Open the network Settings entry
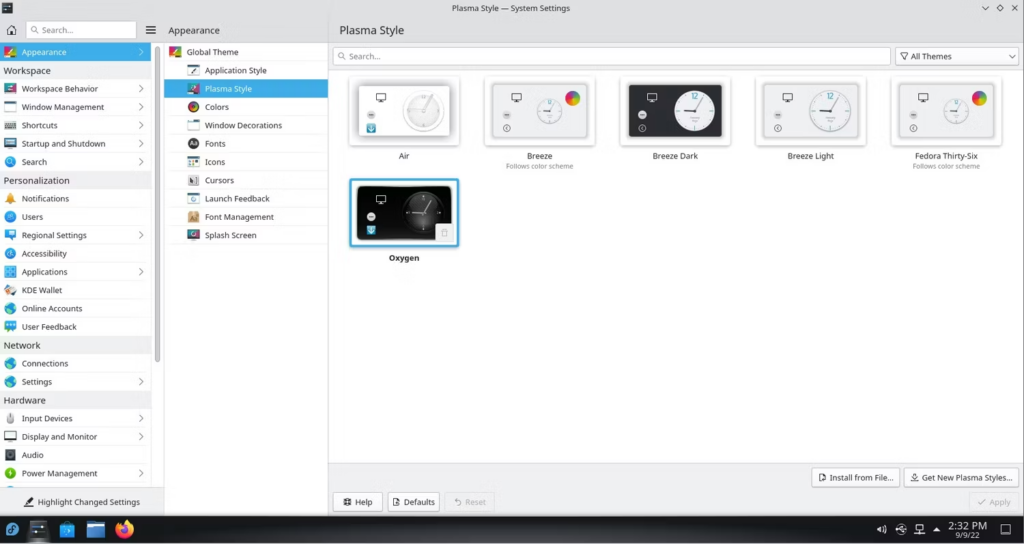Viewport: 1024px width, 544px height. point(75,382)
